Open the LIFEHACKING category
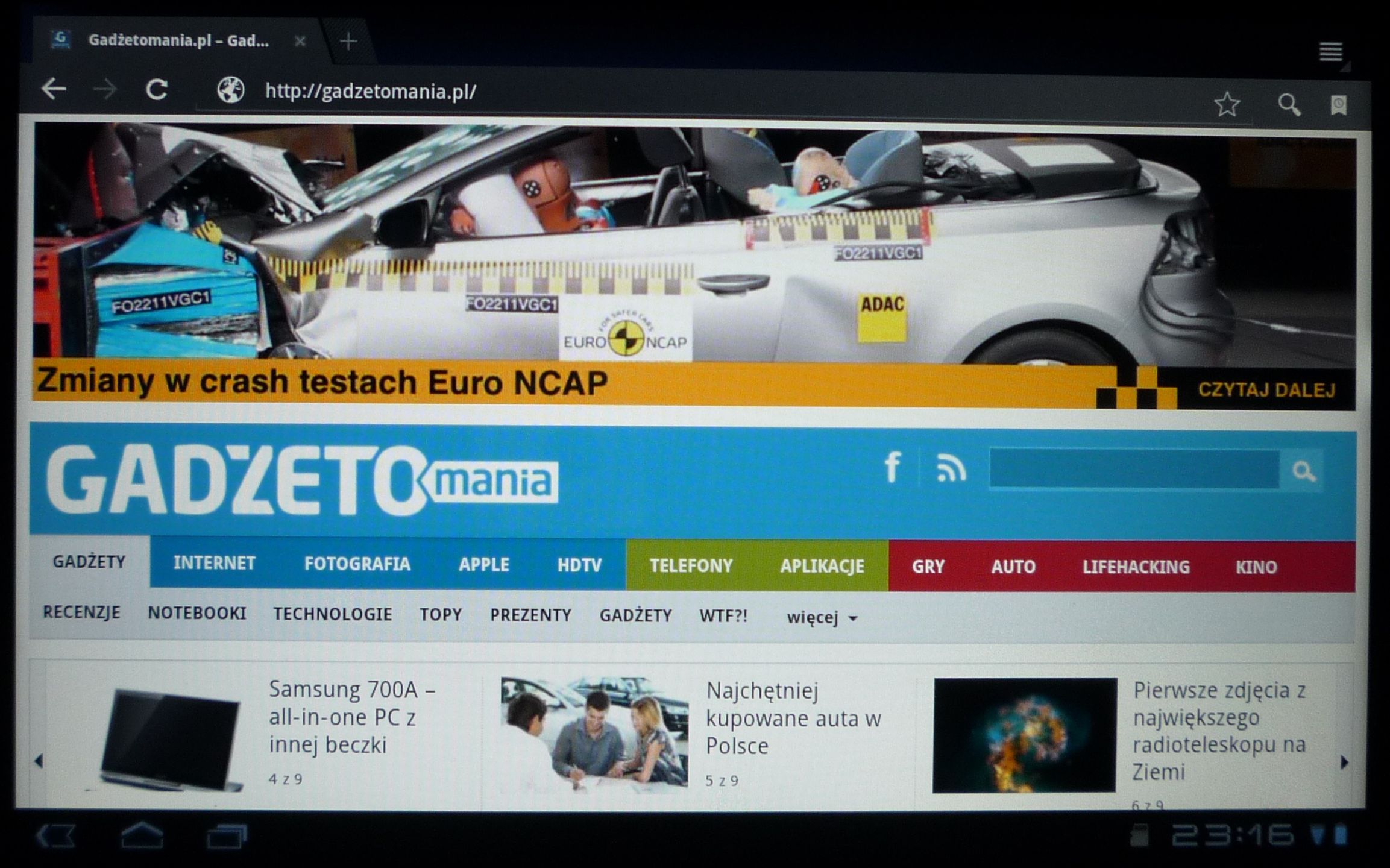1390x868 pixels. tap(1136, 567)
